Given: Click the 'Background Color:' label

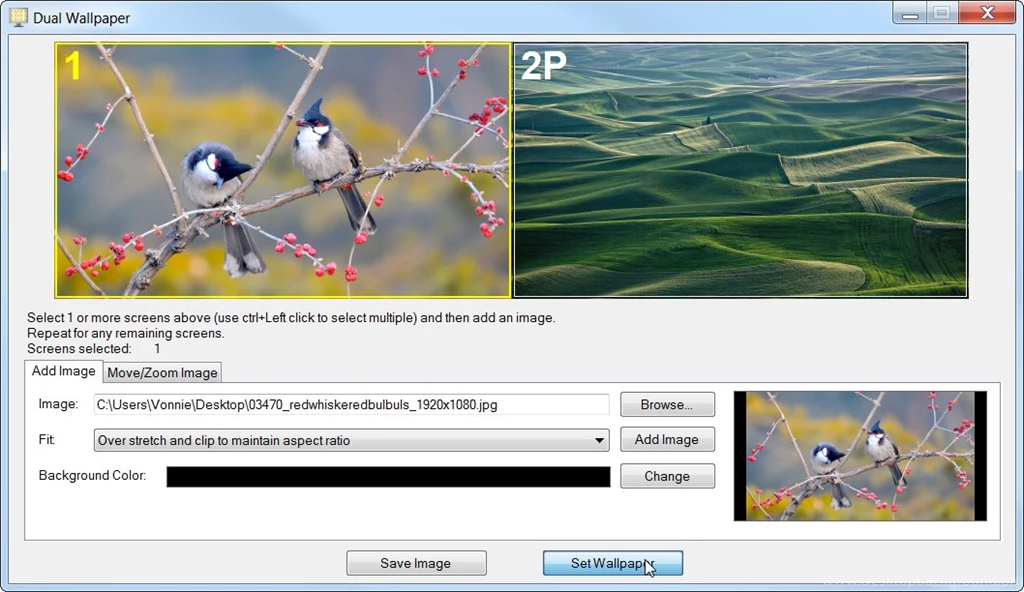Looking at the screenshot, I should coord(92,476).
